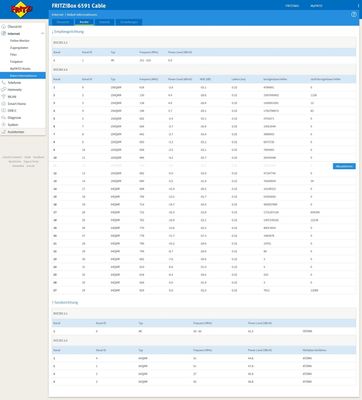The image size is (362, 400).
Task: Open the Diagnose section in the sidebar
Action: coord(14,118)
